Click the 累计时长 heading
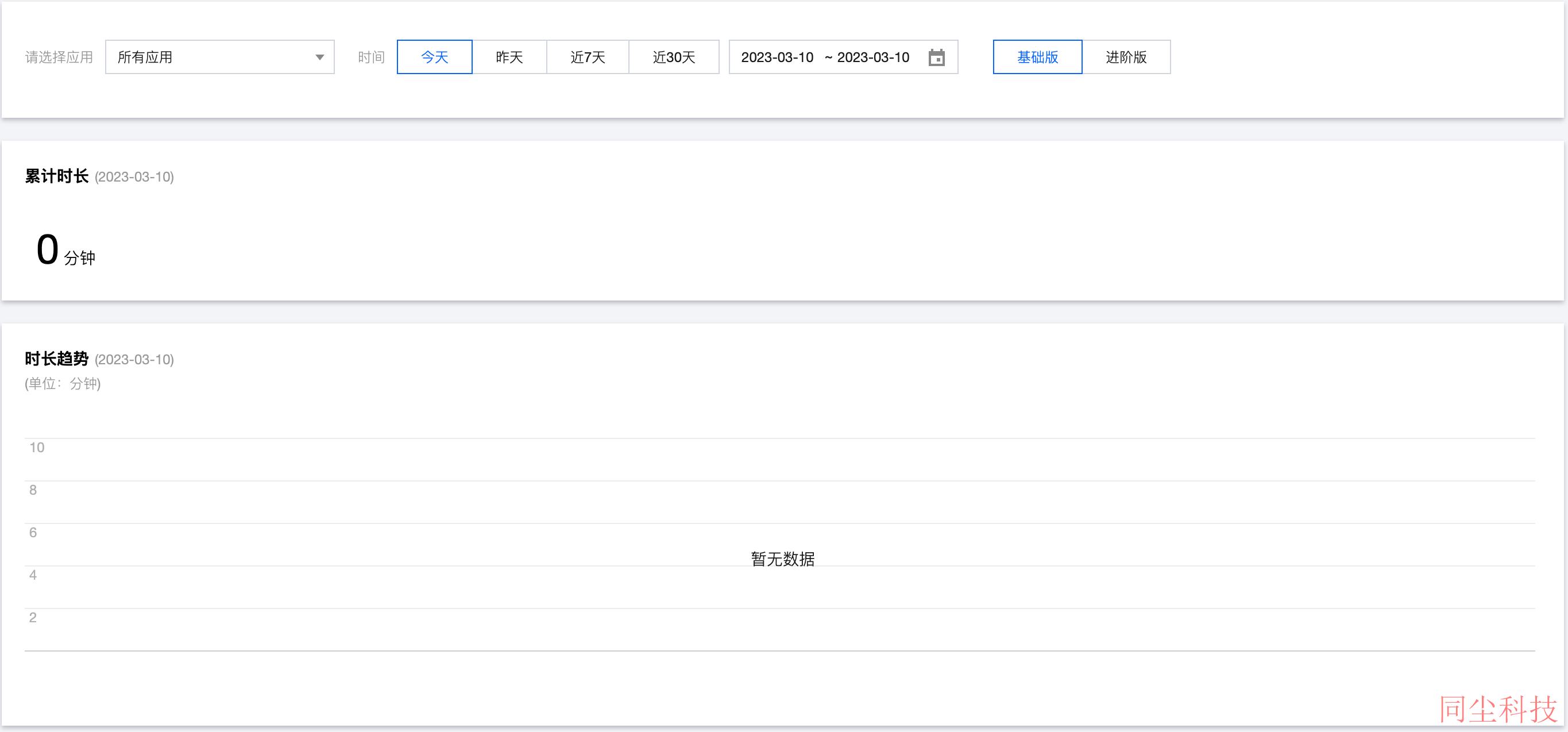The width and height of the screenshot is (1568, 732). pos(57,176)
